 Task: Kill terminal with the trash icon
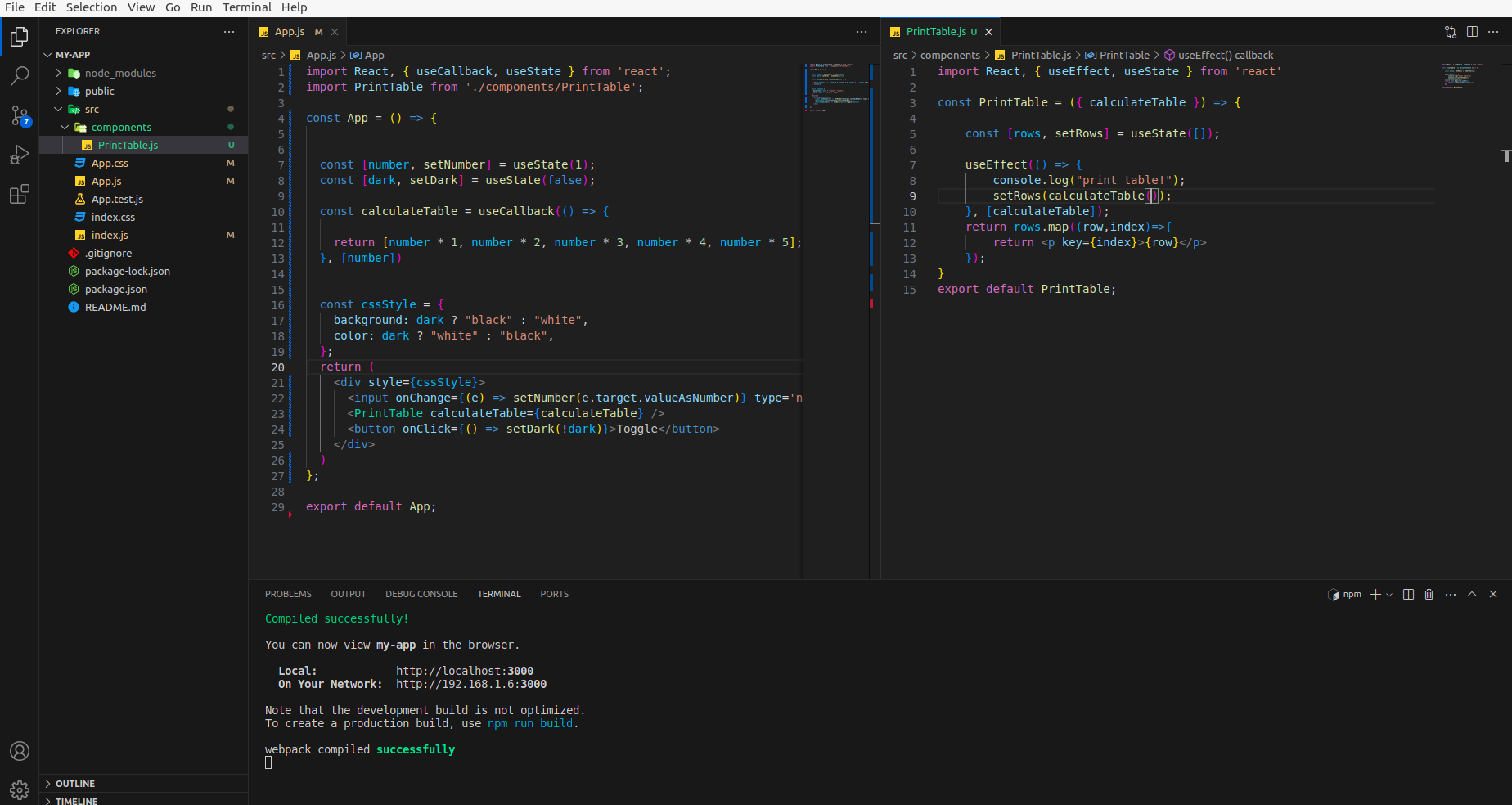(x=1429, y=595)
